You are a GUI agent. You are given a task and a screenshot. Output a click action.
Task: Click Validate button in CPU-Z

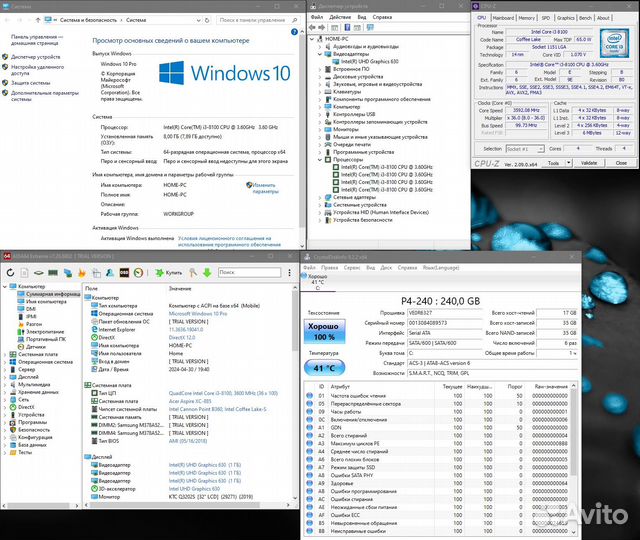(589, 163)
